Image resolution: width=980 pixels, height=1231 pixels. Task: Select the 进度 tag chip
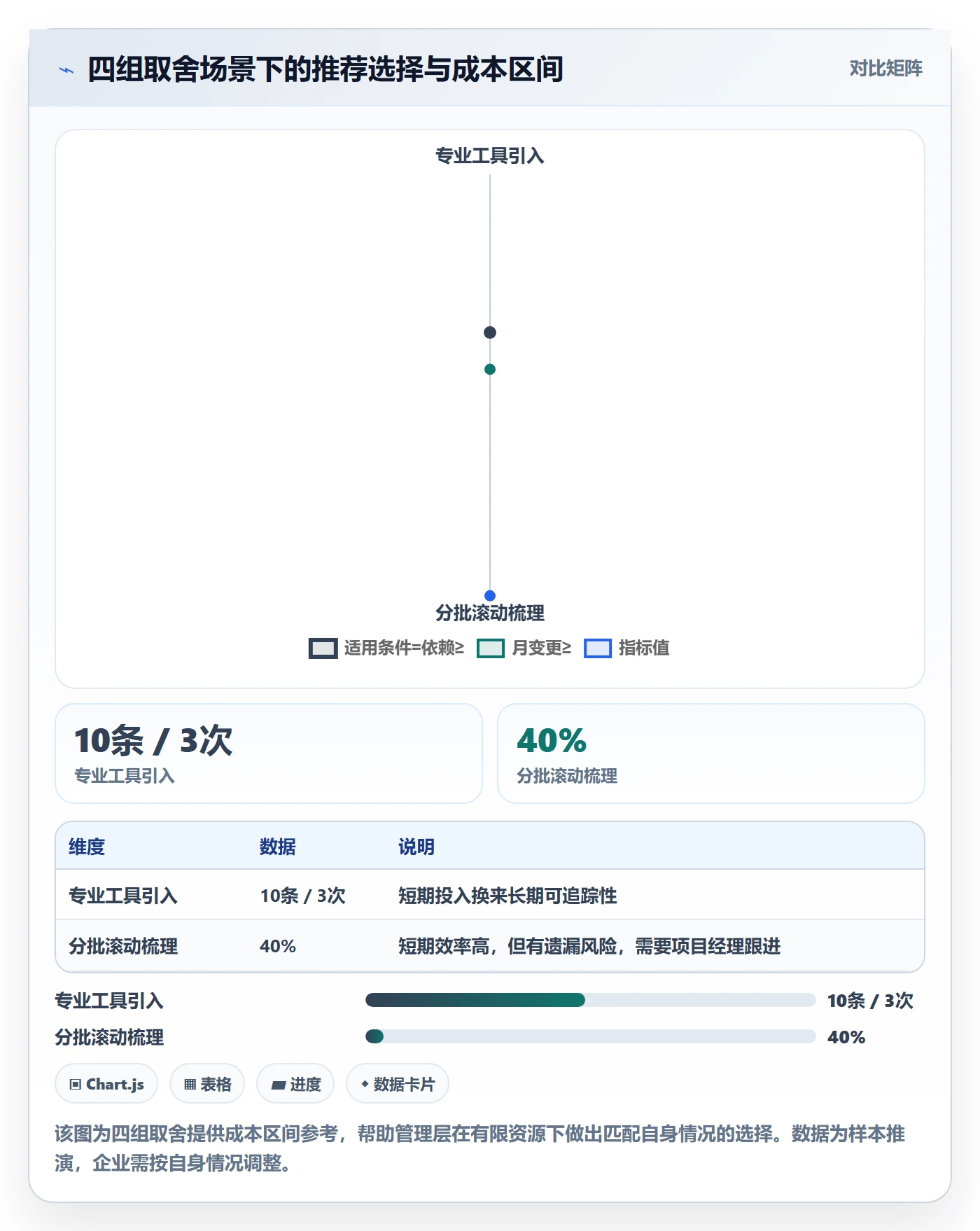click(295, 1084)
